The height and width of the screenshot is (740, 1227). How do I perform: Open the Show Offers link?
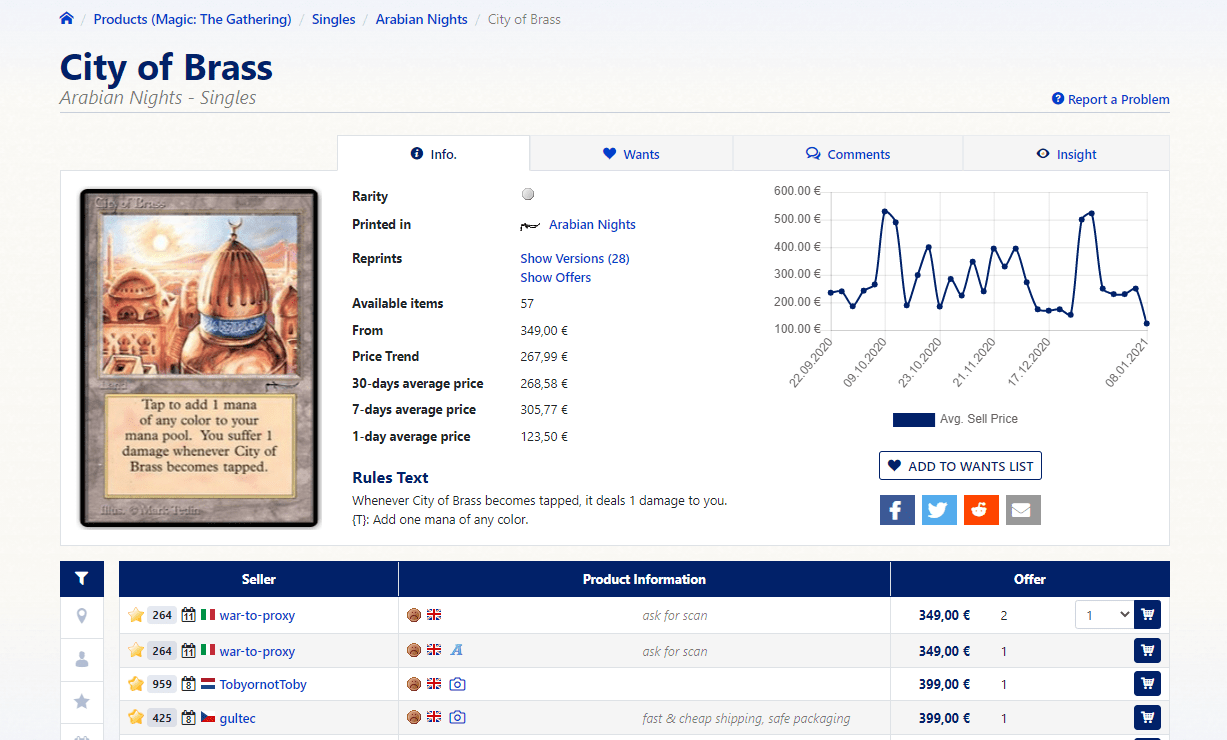[555, 277]
